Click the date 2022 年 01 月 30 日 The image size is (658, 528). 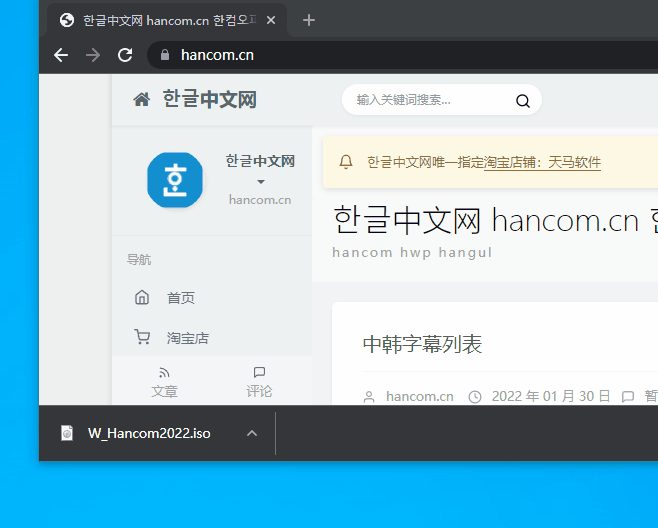point(551,396)
